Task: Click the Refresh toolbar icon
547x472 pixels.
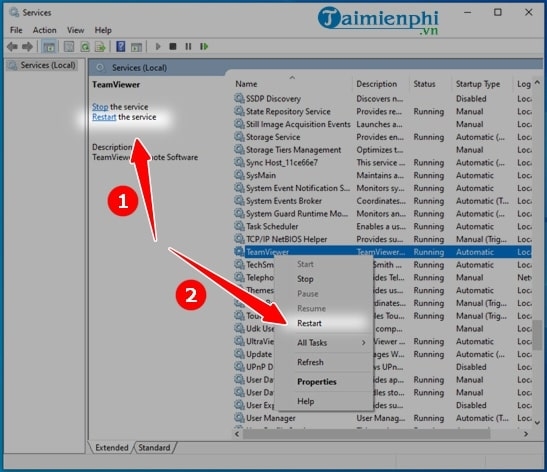Action: pyautogui.click(x=85, y=46)
